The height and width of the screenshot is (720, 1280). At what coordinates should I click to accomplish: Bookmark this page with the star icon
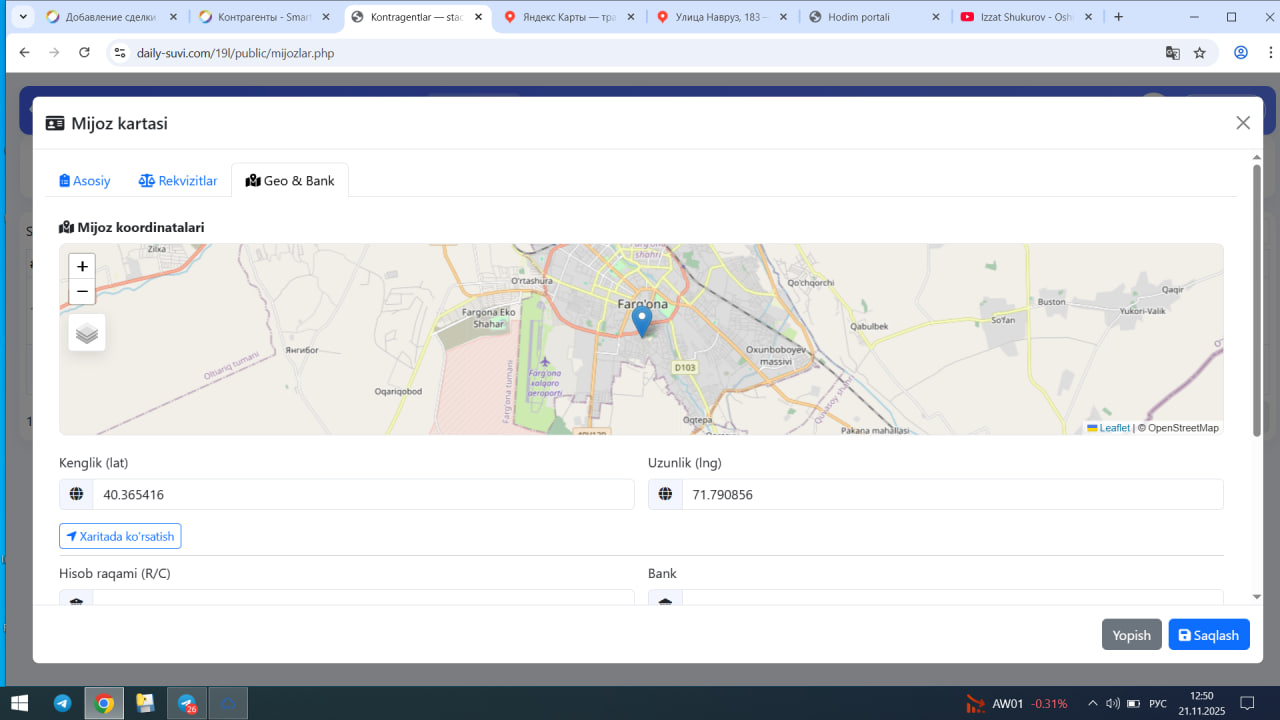coord(1200,53)
